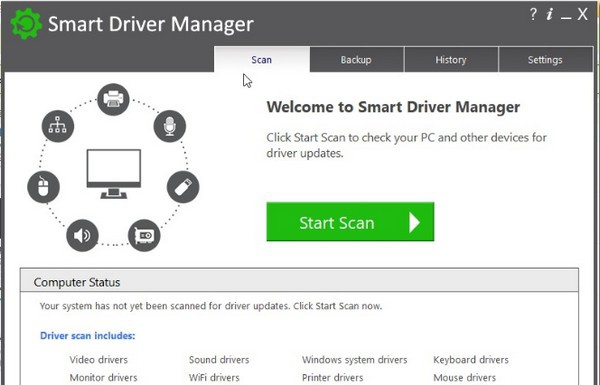Close the Smart Driver Manager window
Image resolution: width=600 pixels, height=385 pixels.
tap(582, 15)
